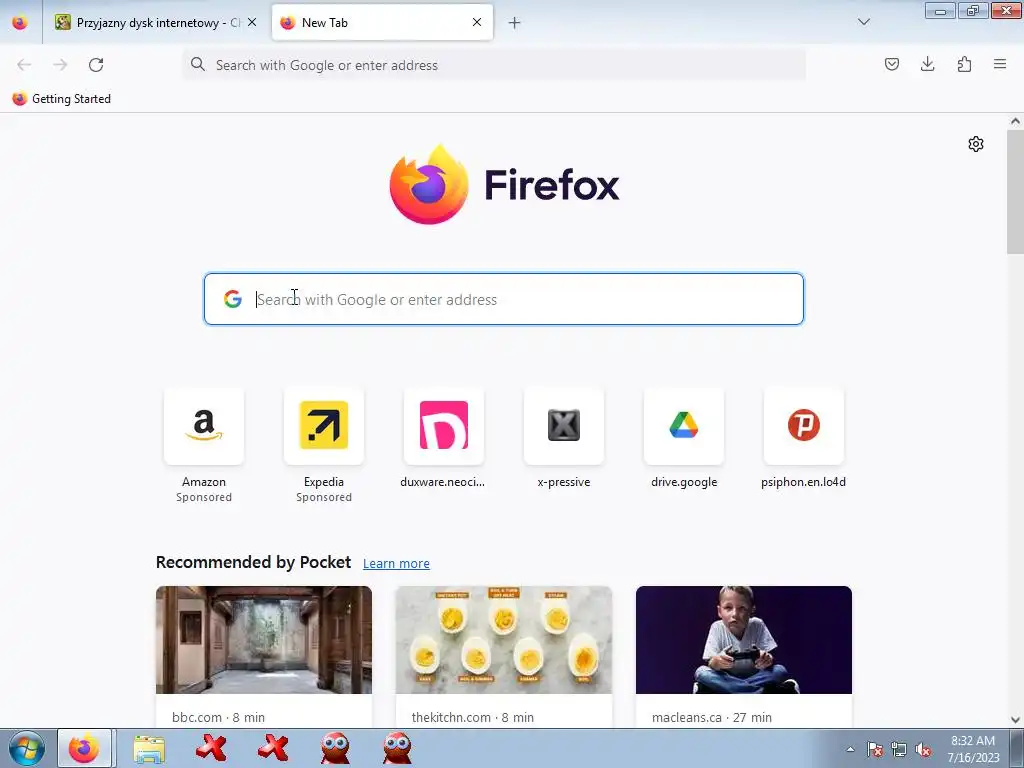
Task: Follow the Learn more Pocket link
Action: 396,563
